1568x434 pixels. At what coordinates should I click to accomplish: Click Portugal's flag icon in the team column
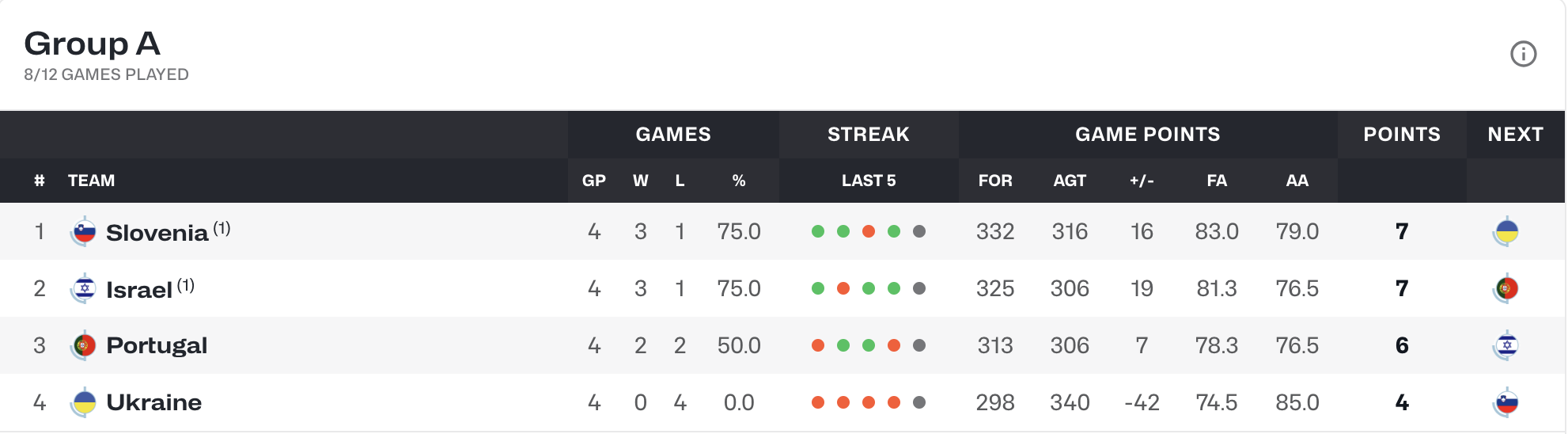click(x=84, y=346)
